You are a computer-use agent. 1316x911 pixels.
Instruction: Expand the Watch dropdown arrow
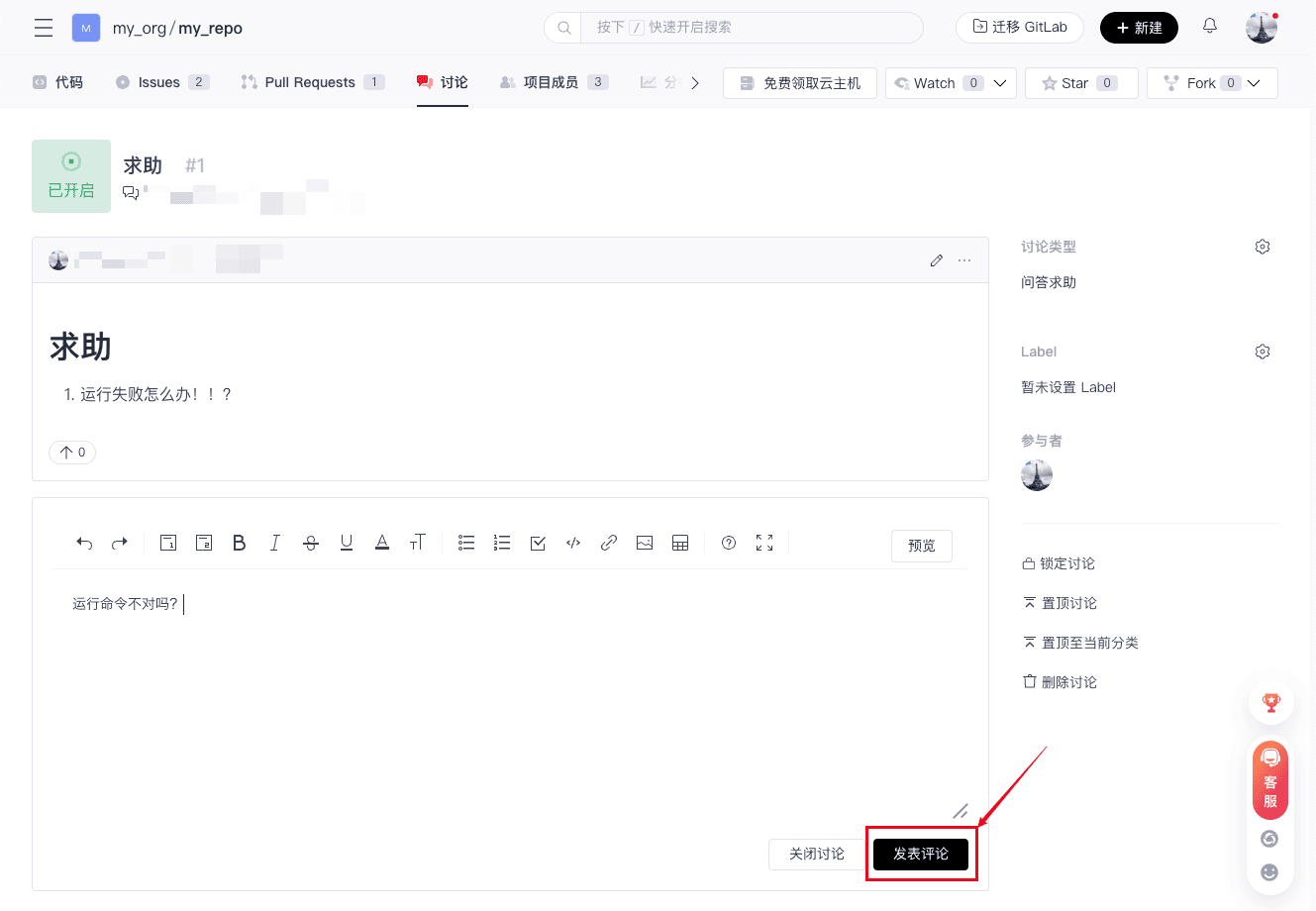pyautogui.click(x=1000, y=83)
